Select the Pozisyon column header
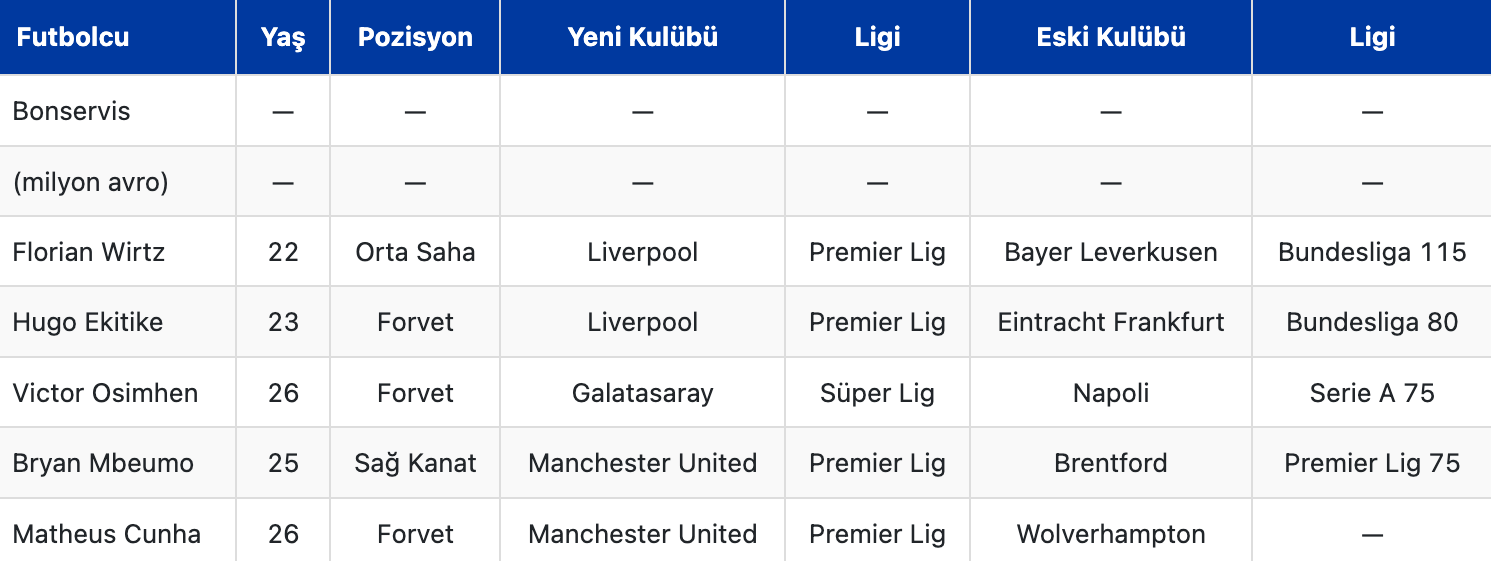The width and height of the screenshot is (1491, 561). pyautogui.click(x=415, y=38)
